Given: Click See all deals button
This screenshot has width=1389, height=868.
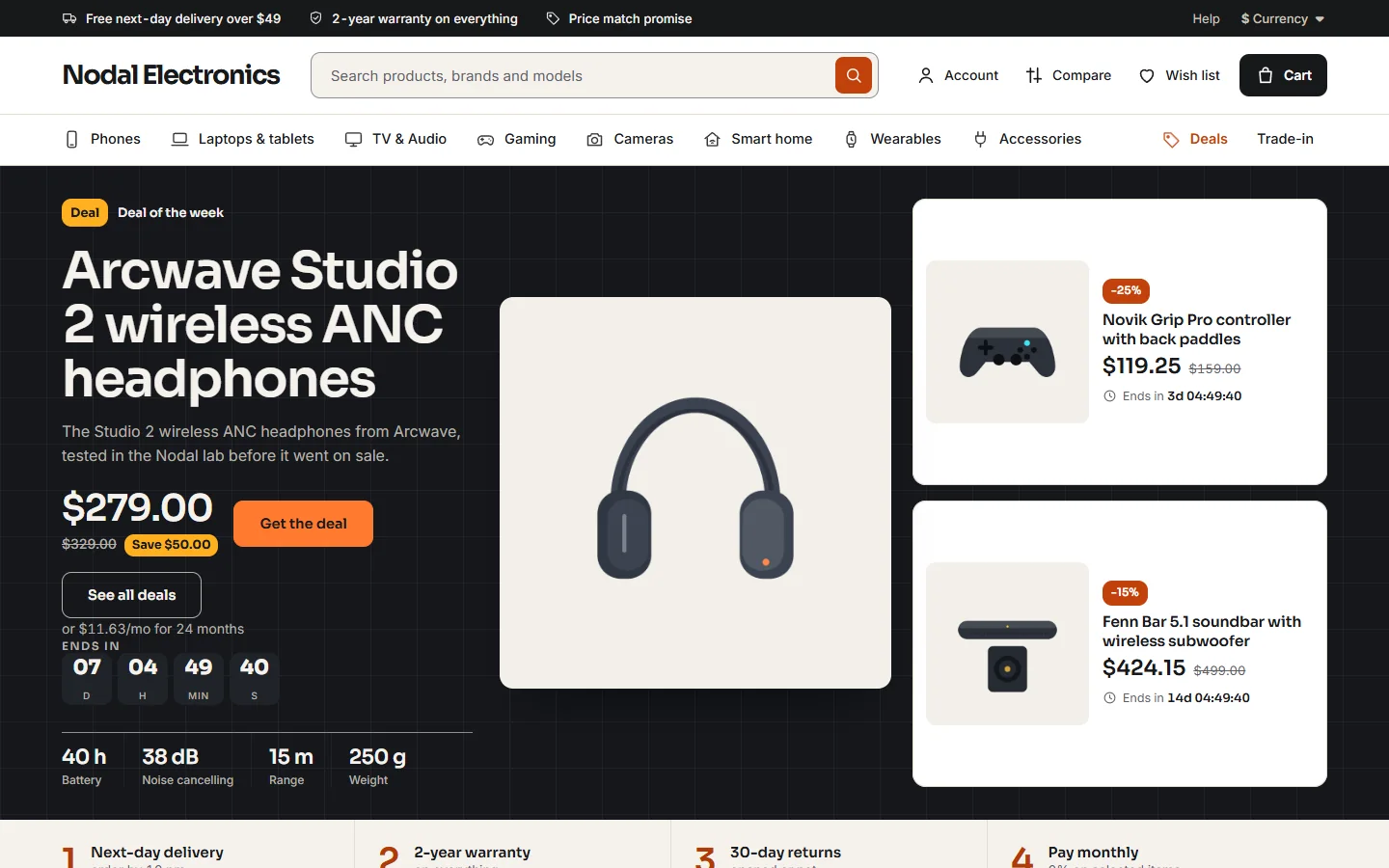Looking at the screenshot, I should coord(131,595).
